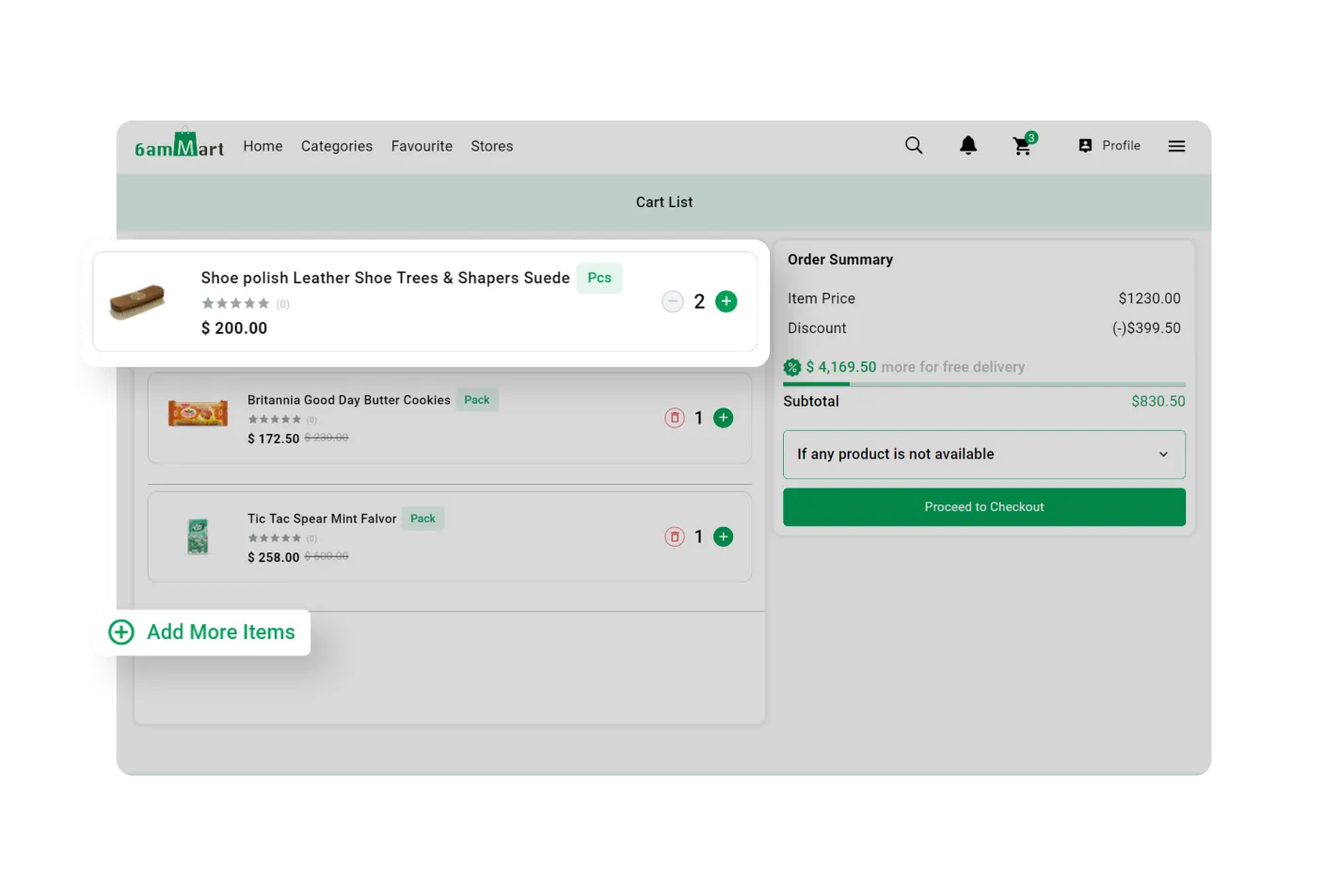
Task: Navigate to Stores
Action: pyautogui.click(x=491, y=146)
